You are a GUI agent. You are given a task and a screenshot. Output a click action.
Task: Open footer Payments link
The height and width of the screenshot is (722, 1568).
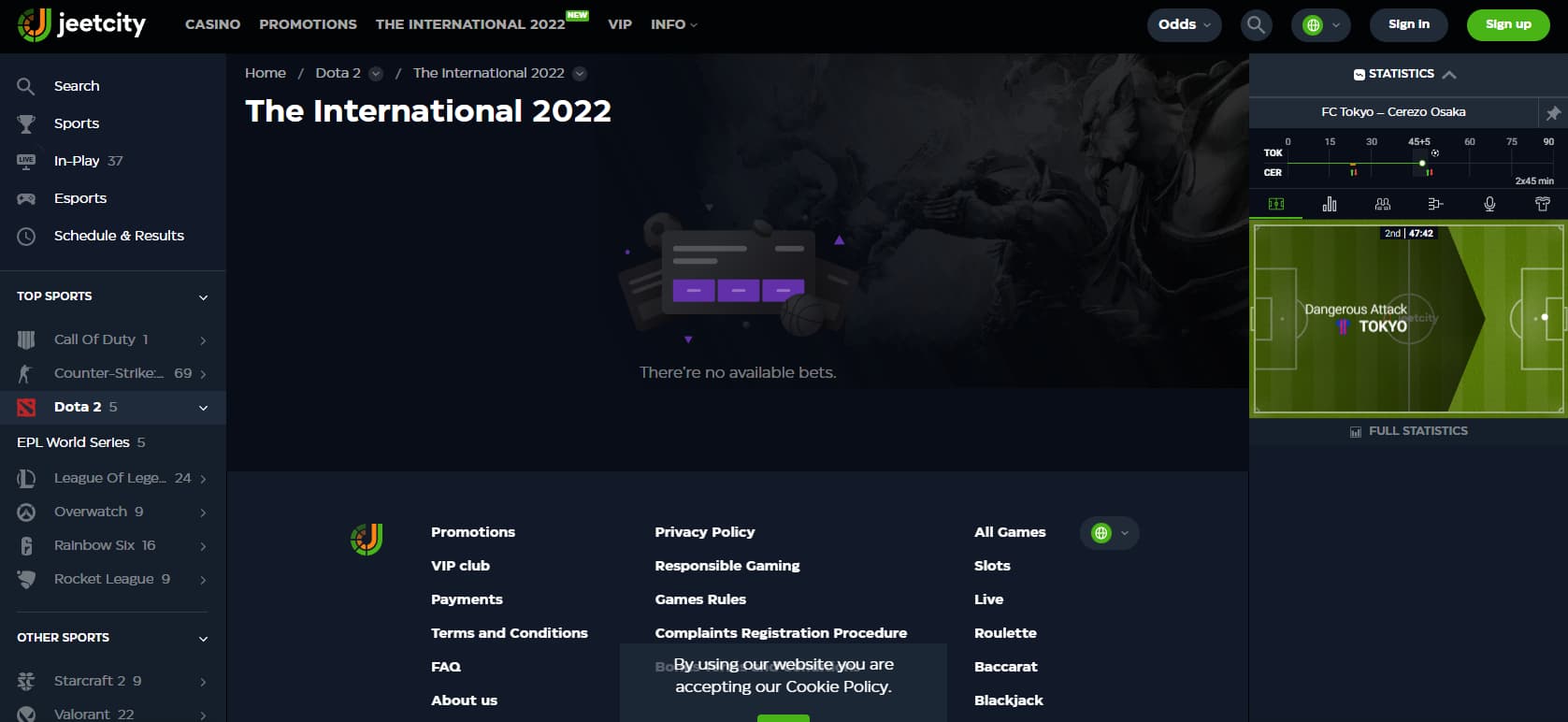(x=467, y=599)
